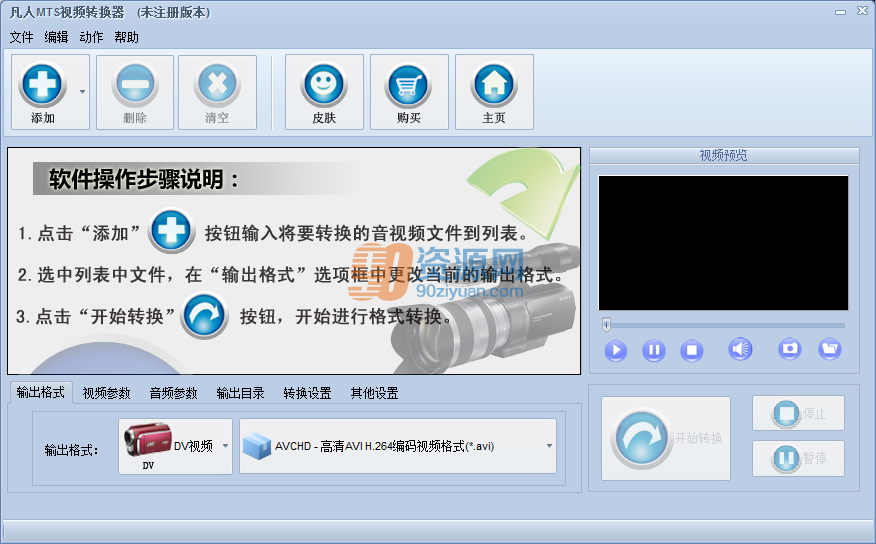Take a snapshot with camera icon

[789, 349]
